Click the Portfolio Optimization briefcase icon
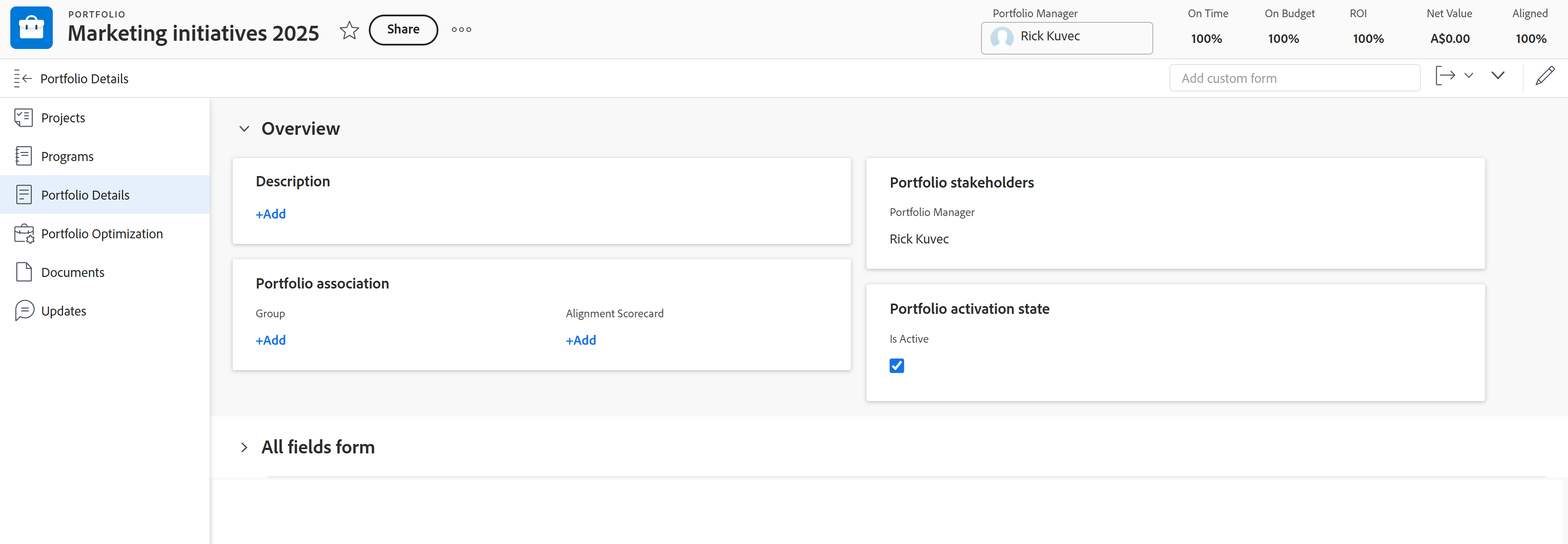 (24, 234)
